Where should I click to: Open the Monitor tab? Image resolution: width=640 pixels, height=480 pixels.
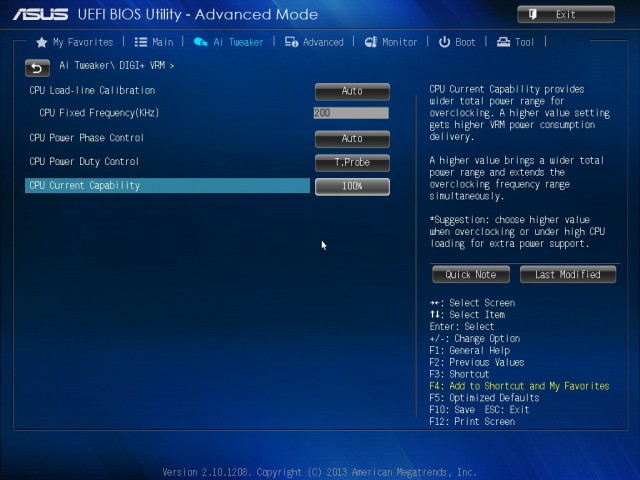[391, 42]
